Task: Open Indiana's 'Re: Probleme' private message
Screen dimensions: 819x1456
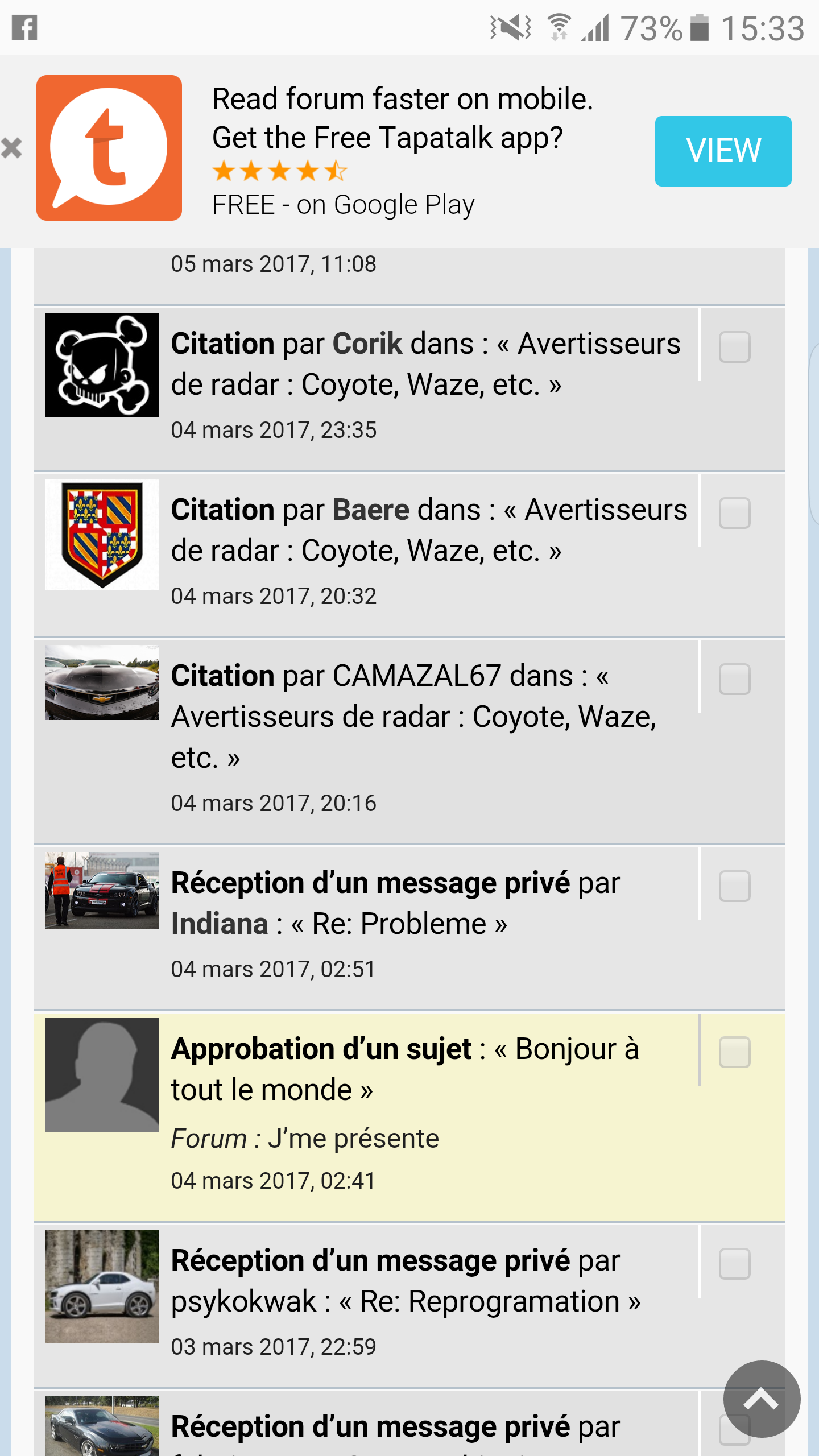Action: pyautogui.click(x=396, y=903)
